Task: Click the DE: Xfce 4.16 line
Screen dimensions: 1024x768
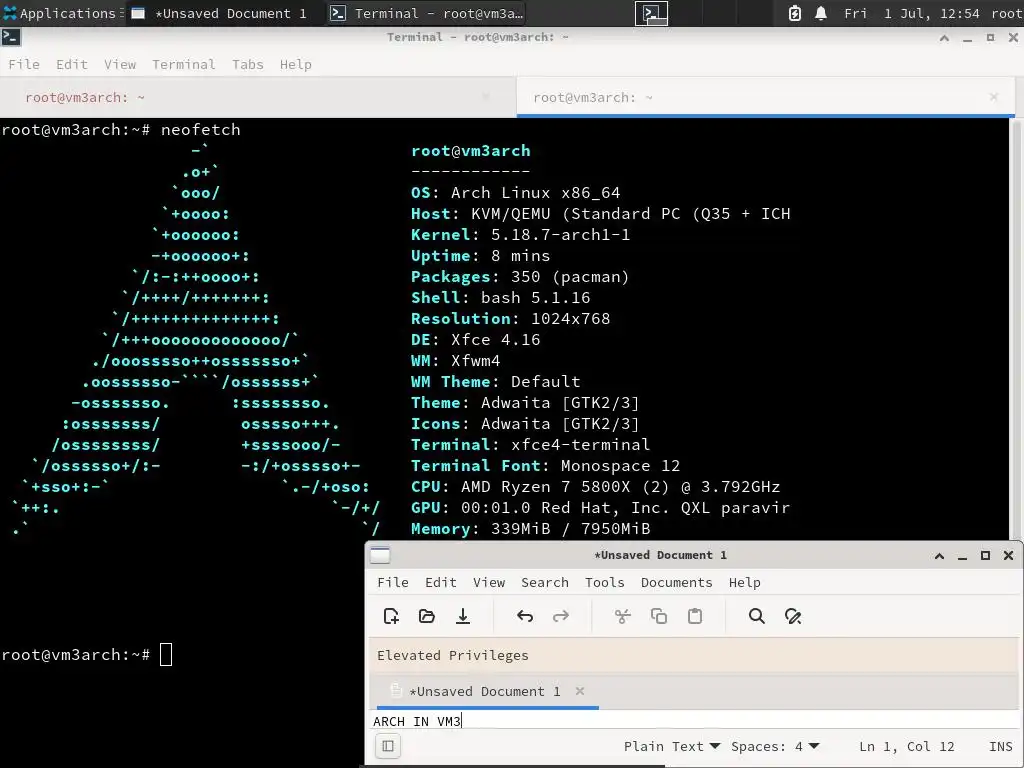Action: point(475,340)
